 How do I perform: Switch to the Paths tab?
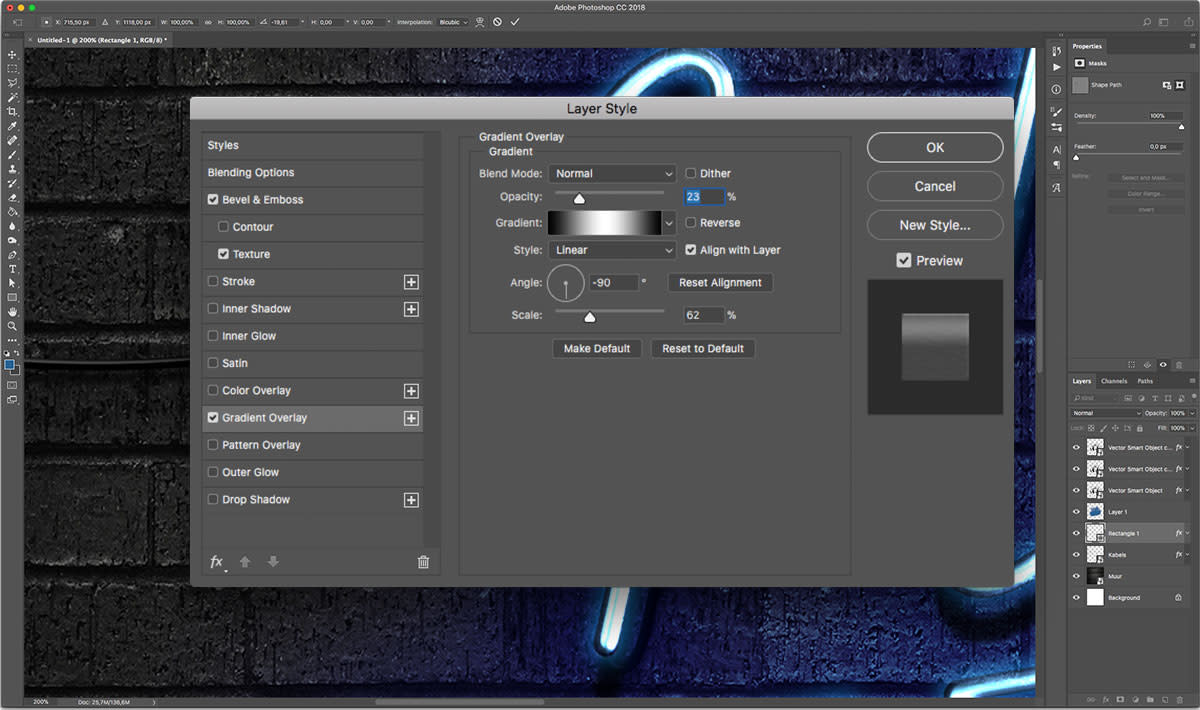[x=1145, y=381]
